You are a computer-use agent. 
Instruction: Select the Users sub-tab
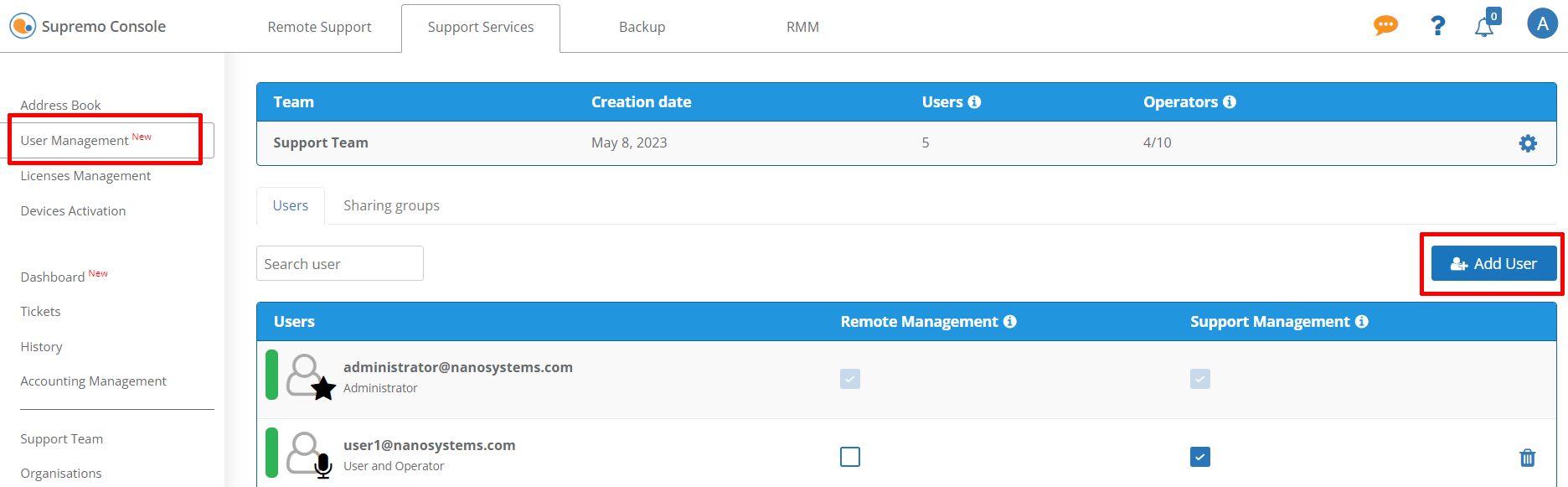pyautogui.click(x=291, y=205)
